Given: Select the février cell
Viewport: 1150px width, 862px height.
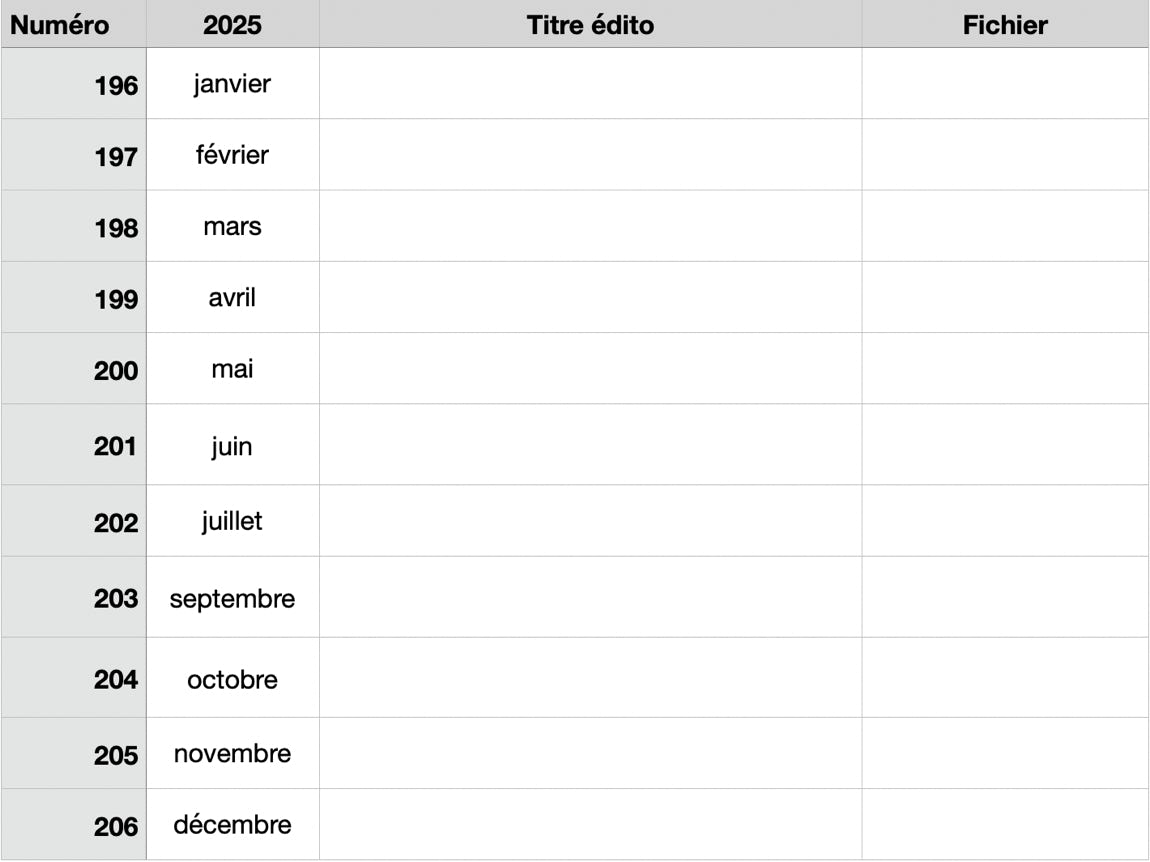Looking at the screenshot, I should coord(232,155).
